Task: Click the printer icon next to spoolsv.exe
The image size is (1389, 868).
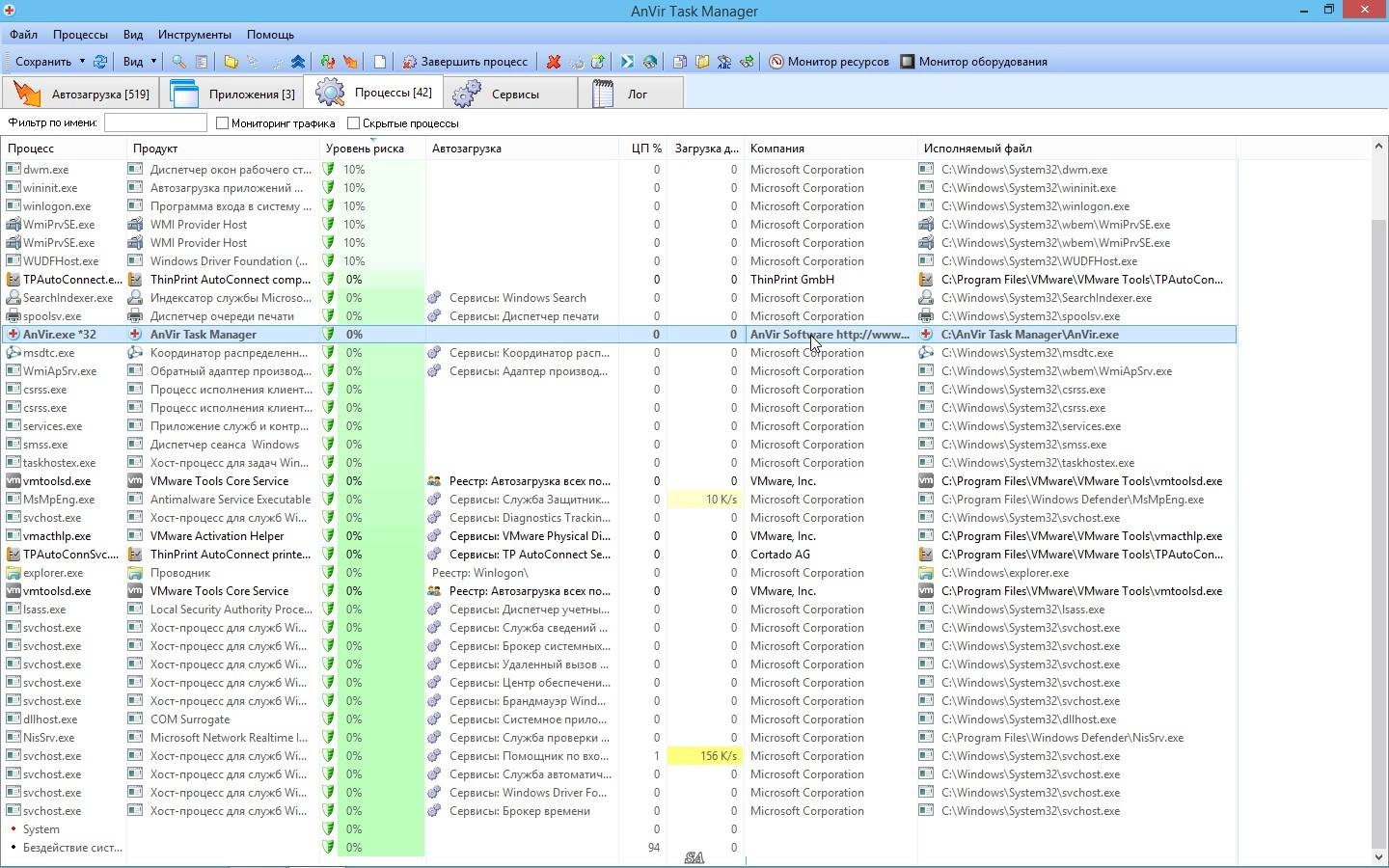Action: click(14, 315)
